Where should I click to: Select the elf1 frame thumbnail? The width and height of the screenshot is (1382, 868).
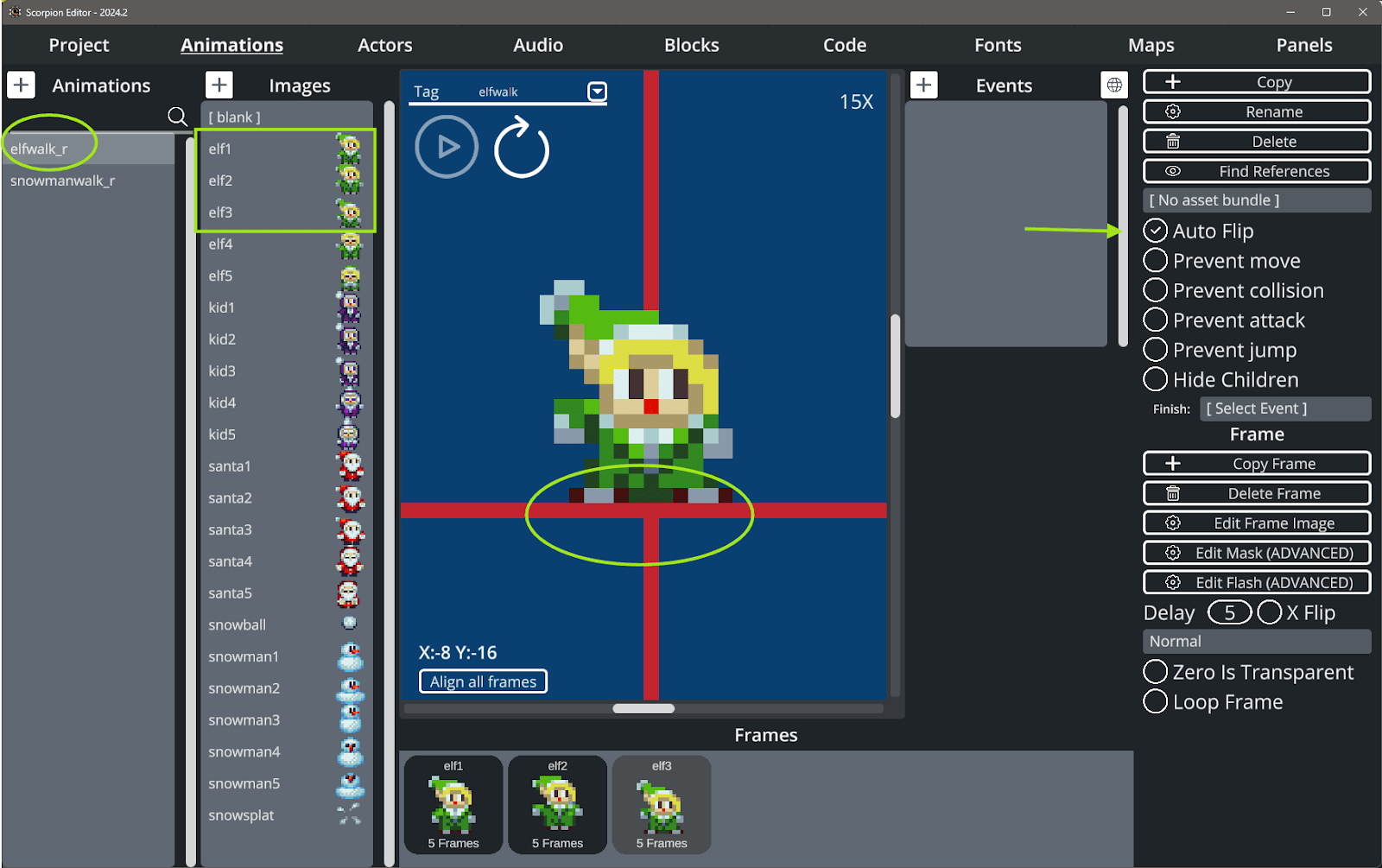click(453, 805)
